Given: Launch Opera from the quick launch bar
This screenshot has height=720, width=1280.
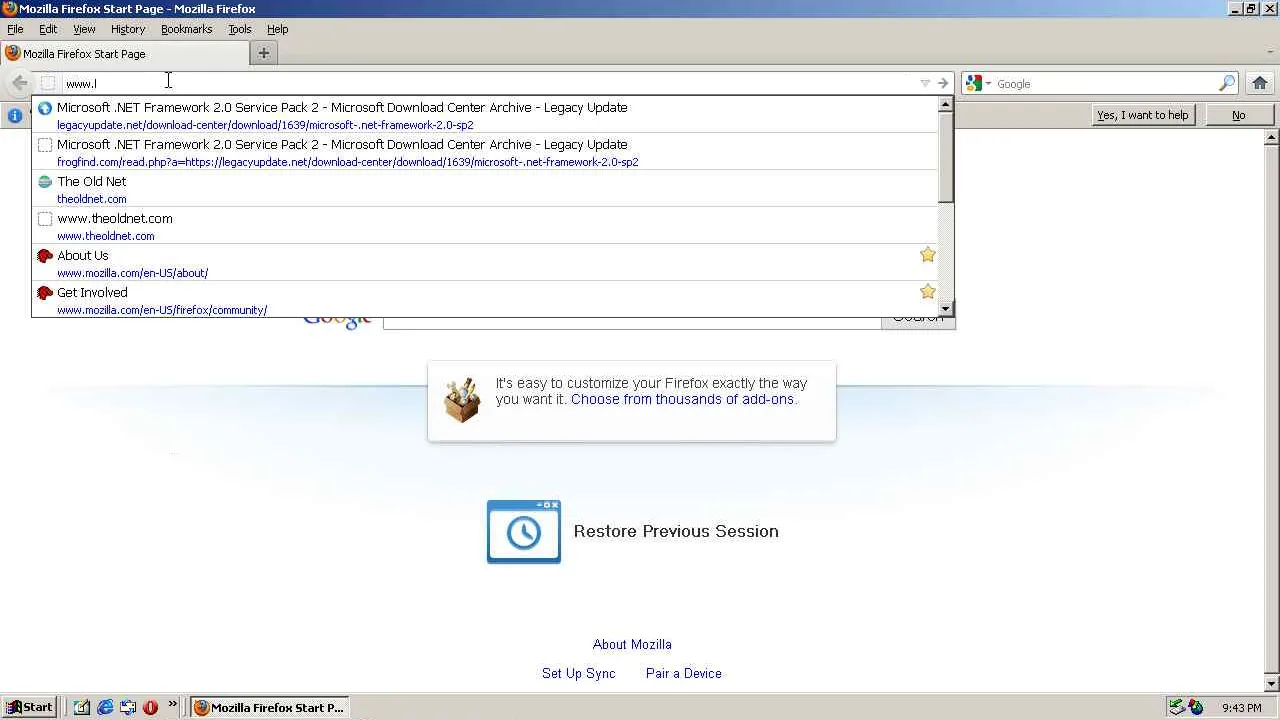Looking at the screenshot, I should pyautogui.click(x=151, y=707).
